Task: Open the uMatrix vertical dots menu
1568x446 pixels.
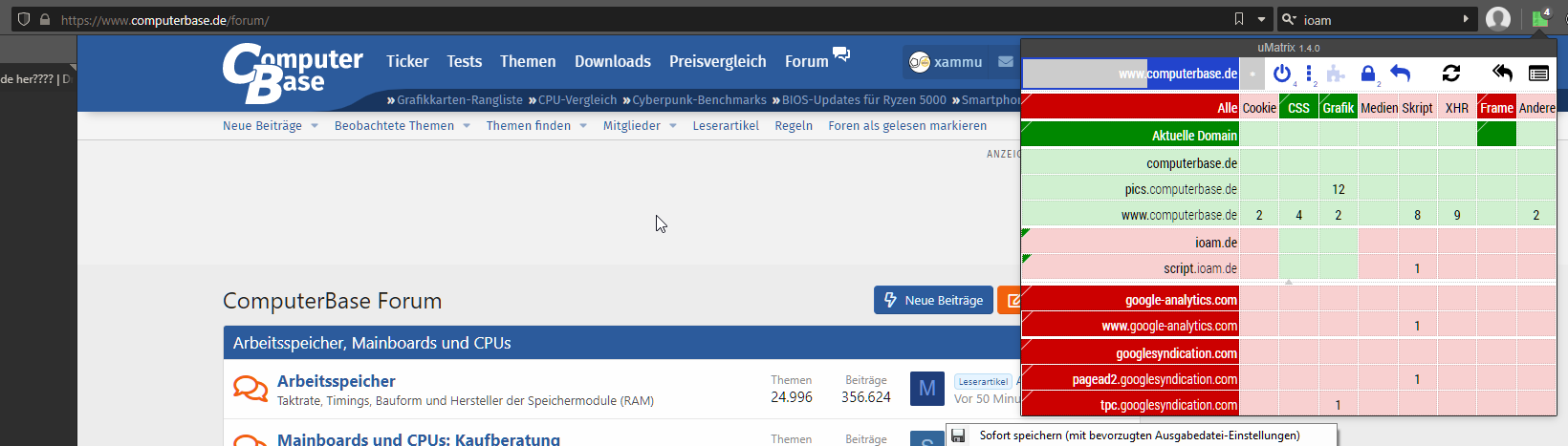Action: coord(1309,74)
